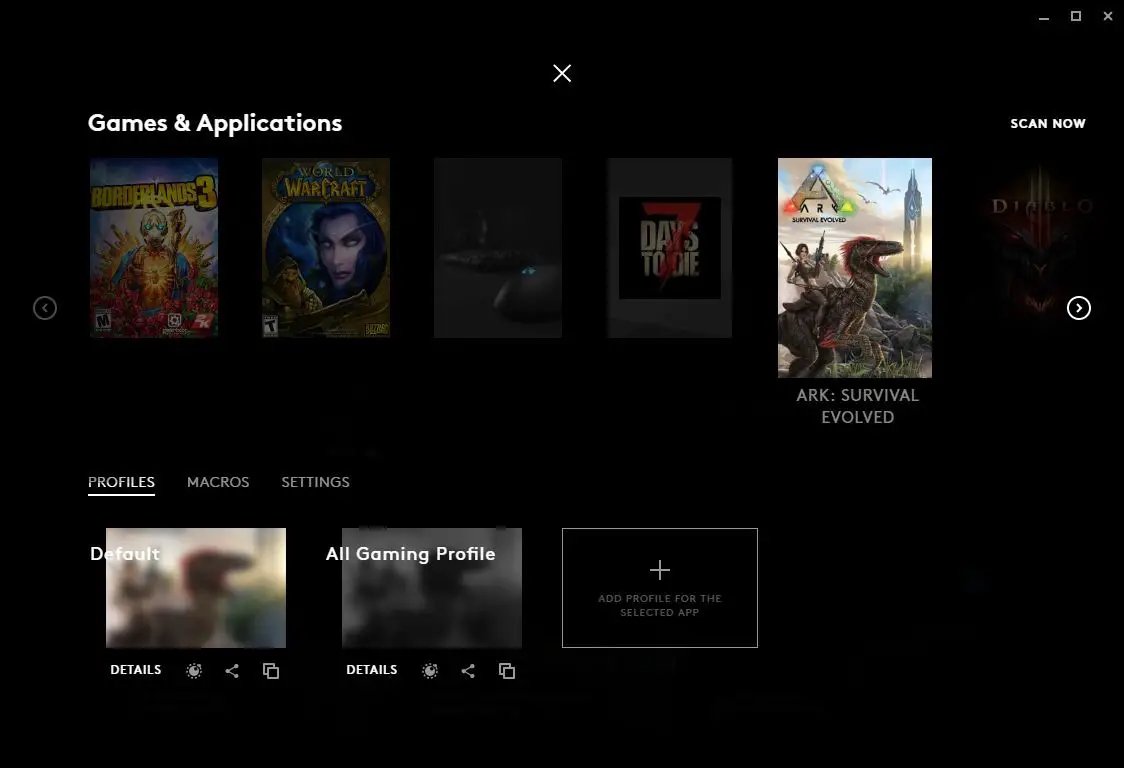Show next games with right arrow
This screenshot has height=768, width=1124.
[1079, 308]
